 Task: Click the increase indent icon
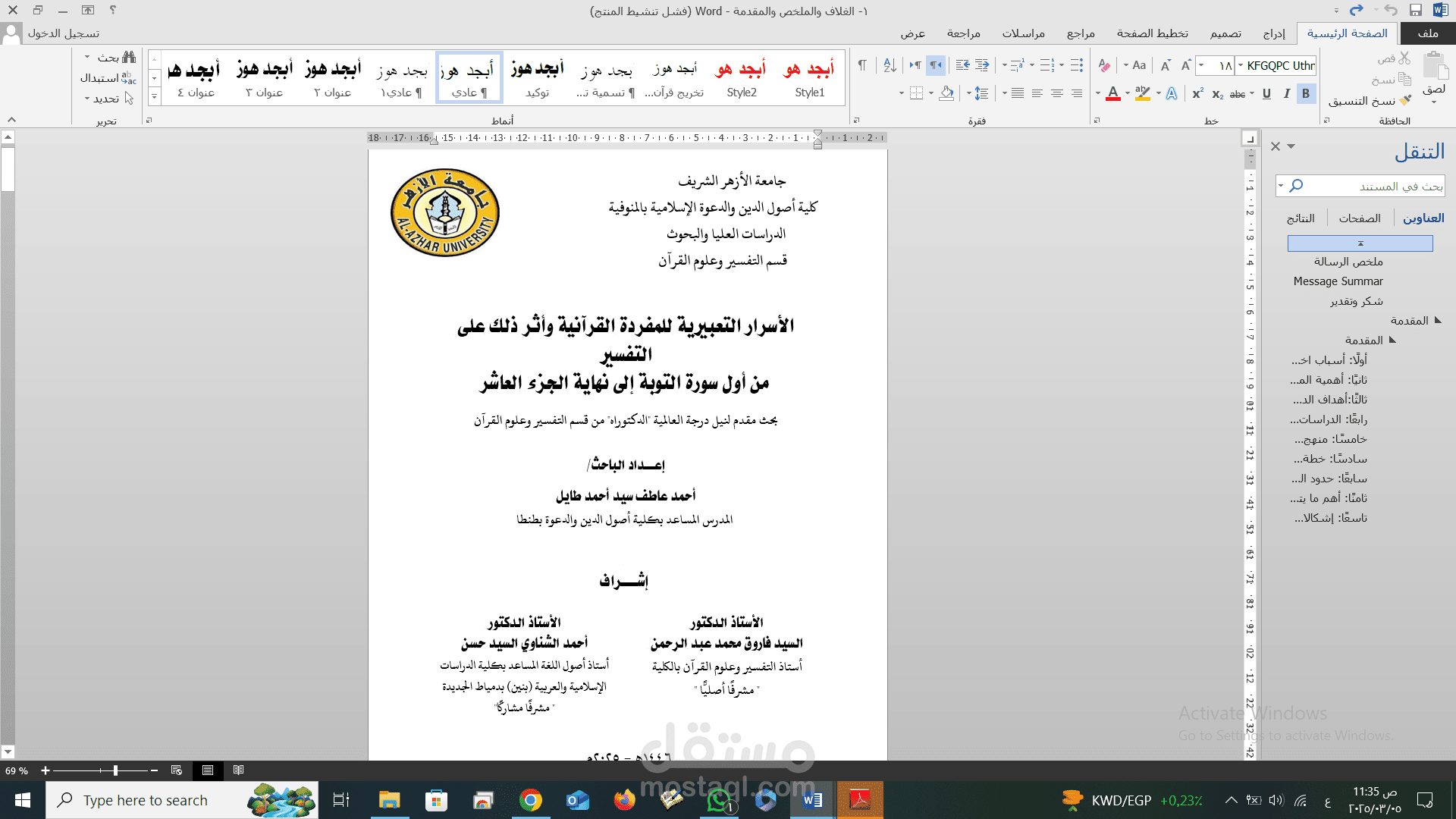click(963, 65)
